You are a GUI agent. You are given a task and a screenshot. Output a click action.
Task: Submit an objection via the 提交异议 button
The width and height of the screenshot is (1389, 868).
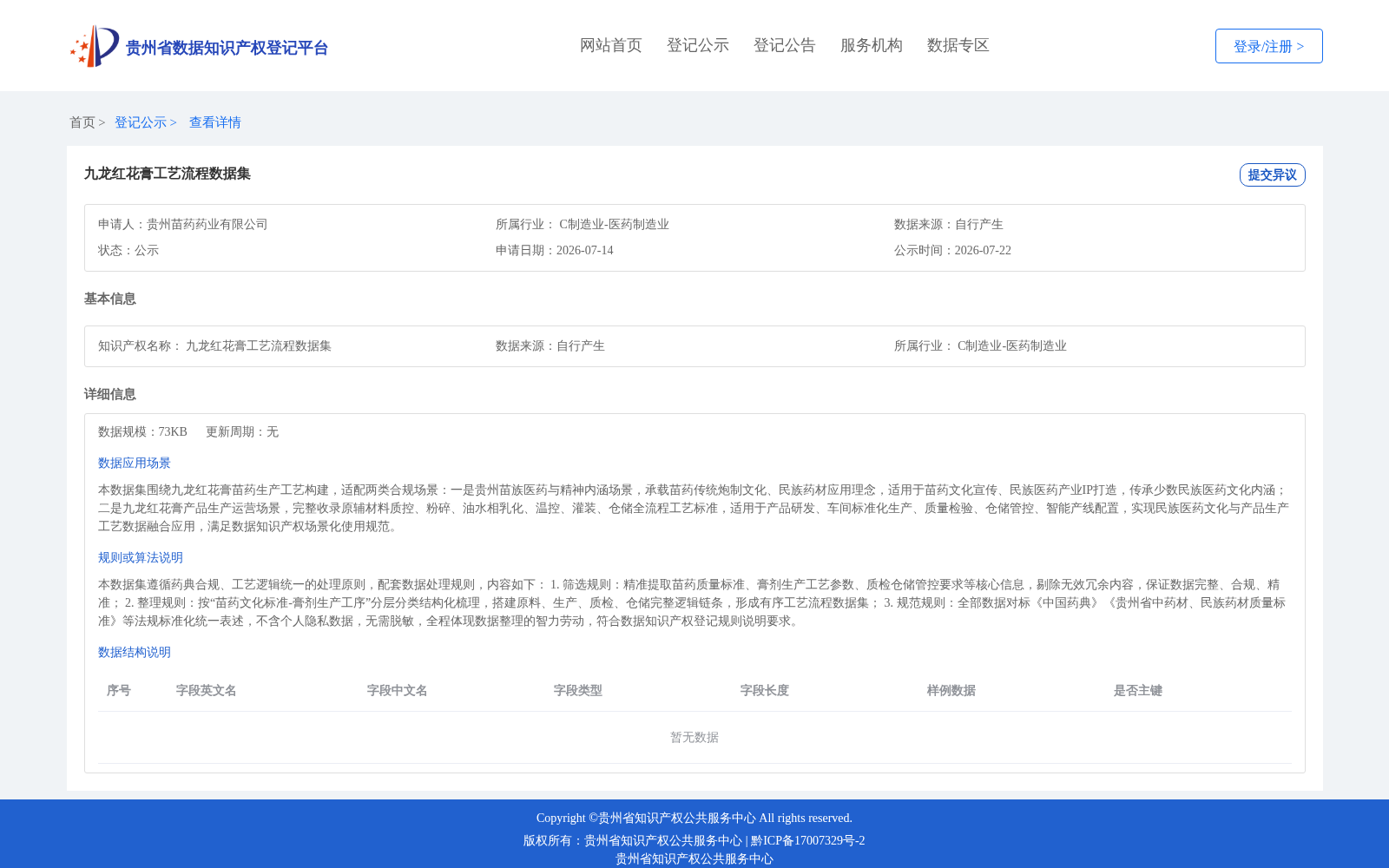pyautogui.click(x=1273, y=174)
